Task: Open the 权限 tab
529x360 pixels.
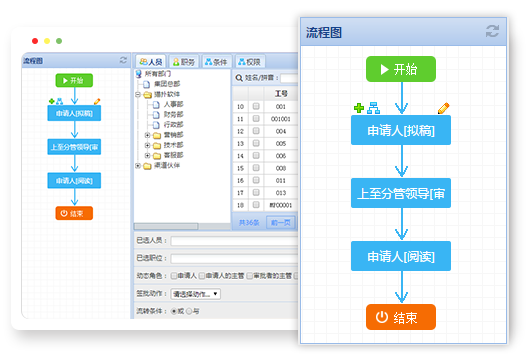Action: (x=250, y=62)
